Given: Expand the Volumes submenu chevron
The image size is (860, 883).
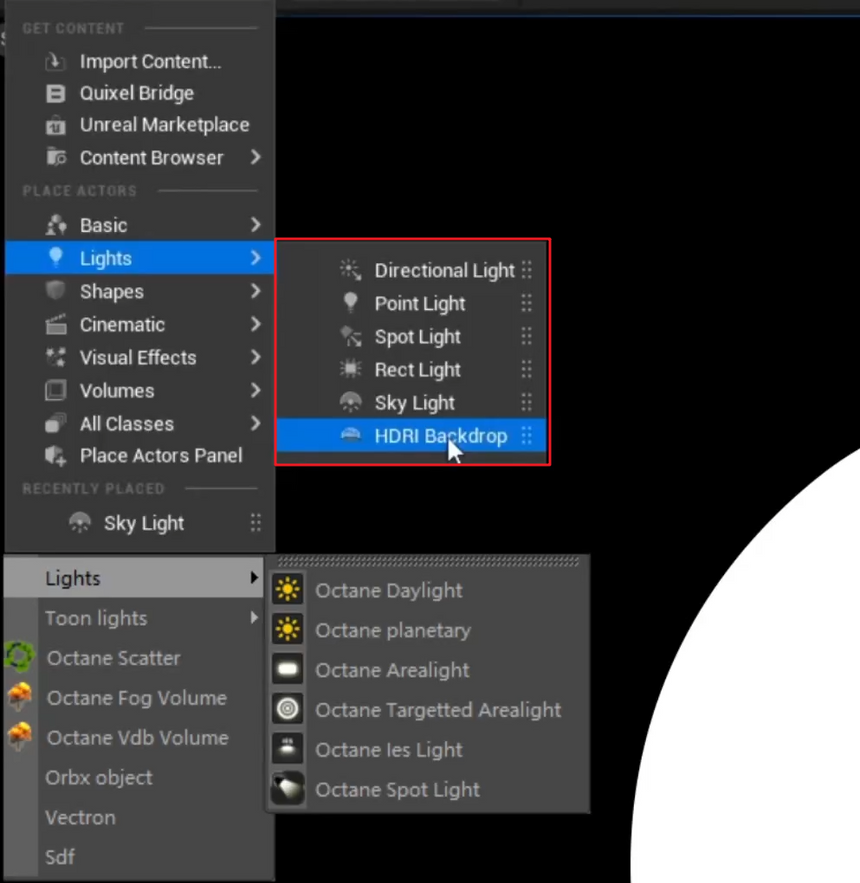Looking at the screenshot, I should point(256,390).
